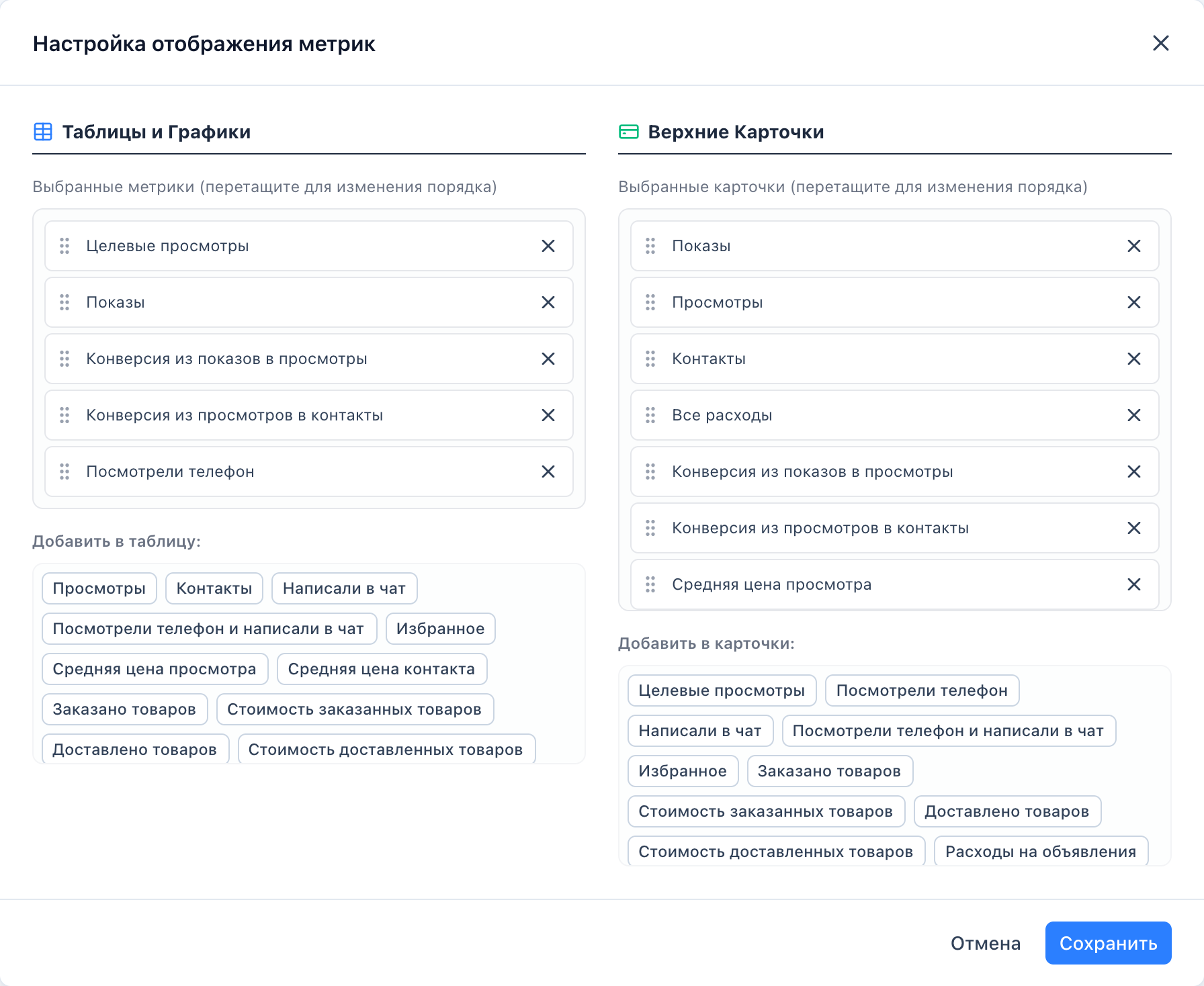Add Целевые просмотры to top cards
This screenshot has height=986, width=1204.
click(x=722, y=690)
